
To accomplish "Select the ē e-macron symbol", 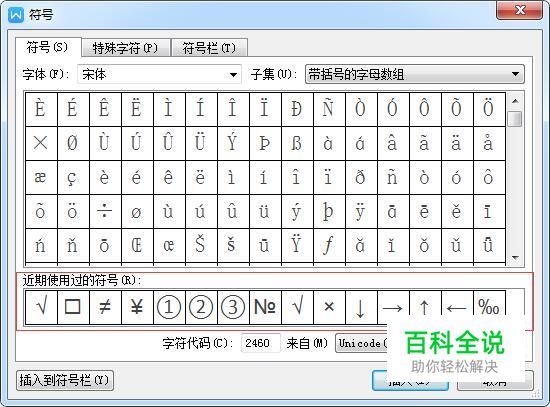I will 425,212.
